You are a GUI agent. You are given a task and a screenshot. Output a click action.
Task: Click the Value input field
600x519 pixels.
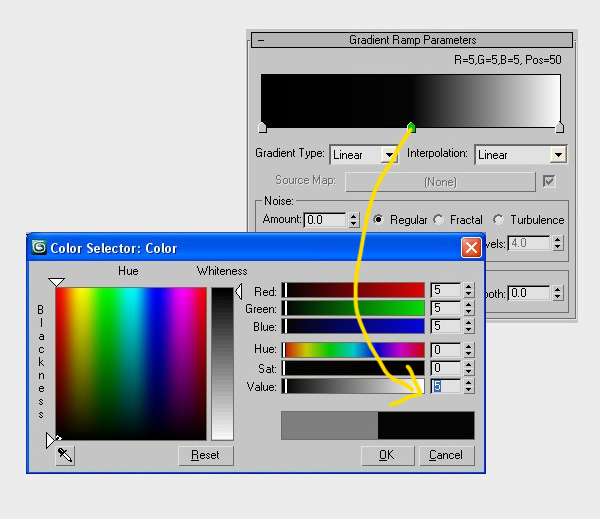pyautogui.click(x=445, y=386)
